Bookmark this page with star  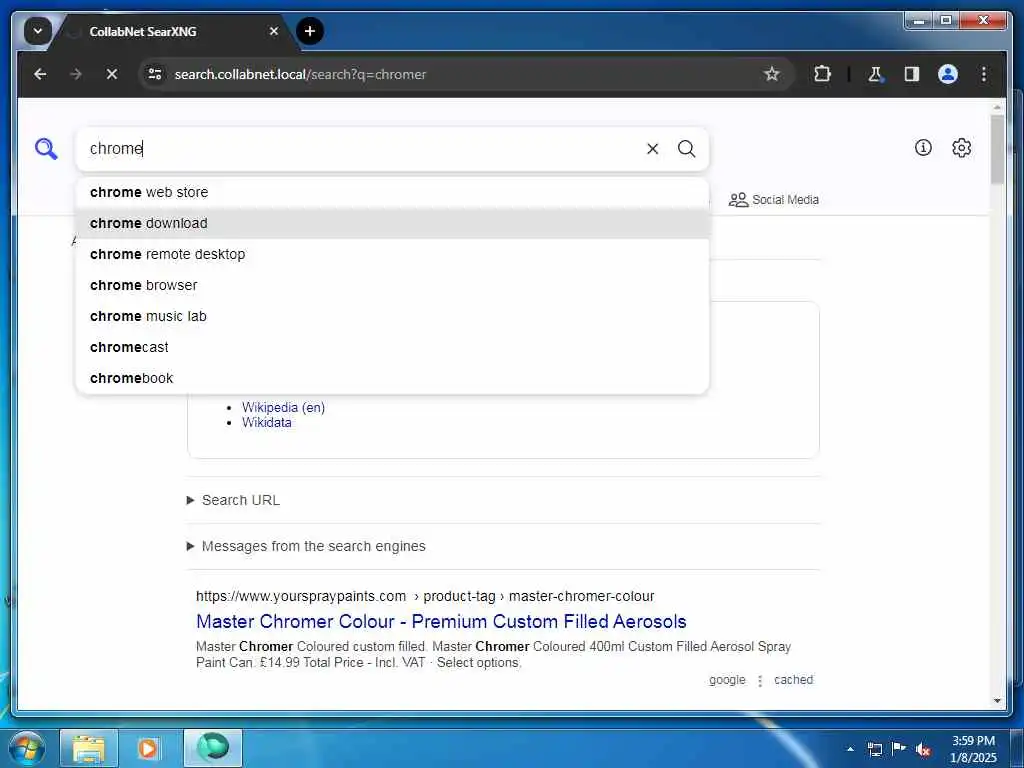click(x=771, y=74)
